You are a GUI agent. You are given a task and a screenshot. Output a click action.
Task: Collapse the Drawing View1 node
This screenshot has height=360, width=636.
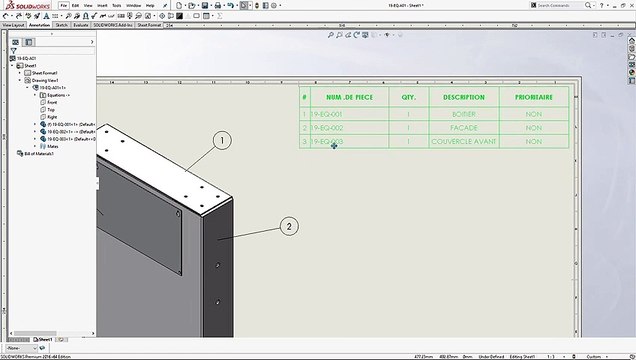(x=19, y=80)
